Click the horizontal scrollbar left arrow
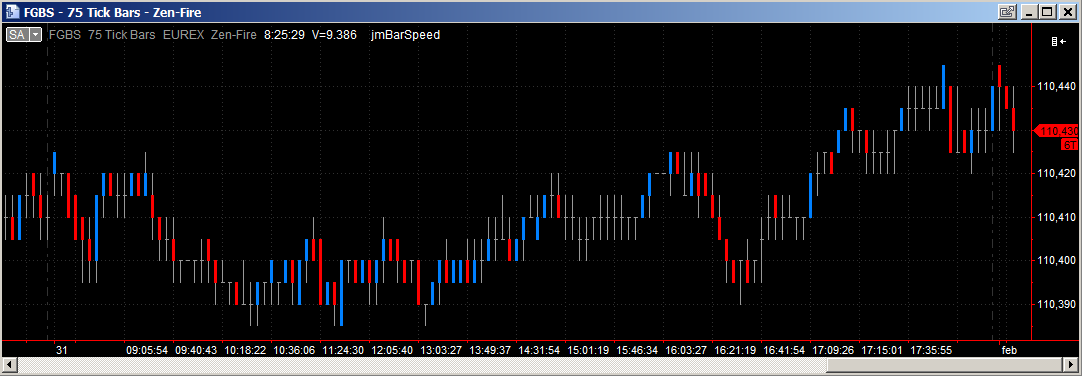This screenshot has width=1082, height=376. [10, 364]
